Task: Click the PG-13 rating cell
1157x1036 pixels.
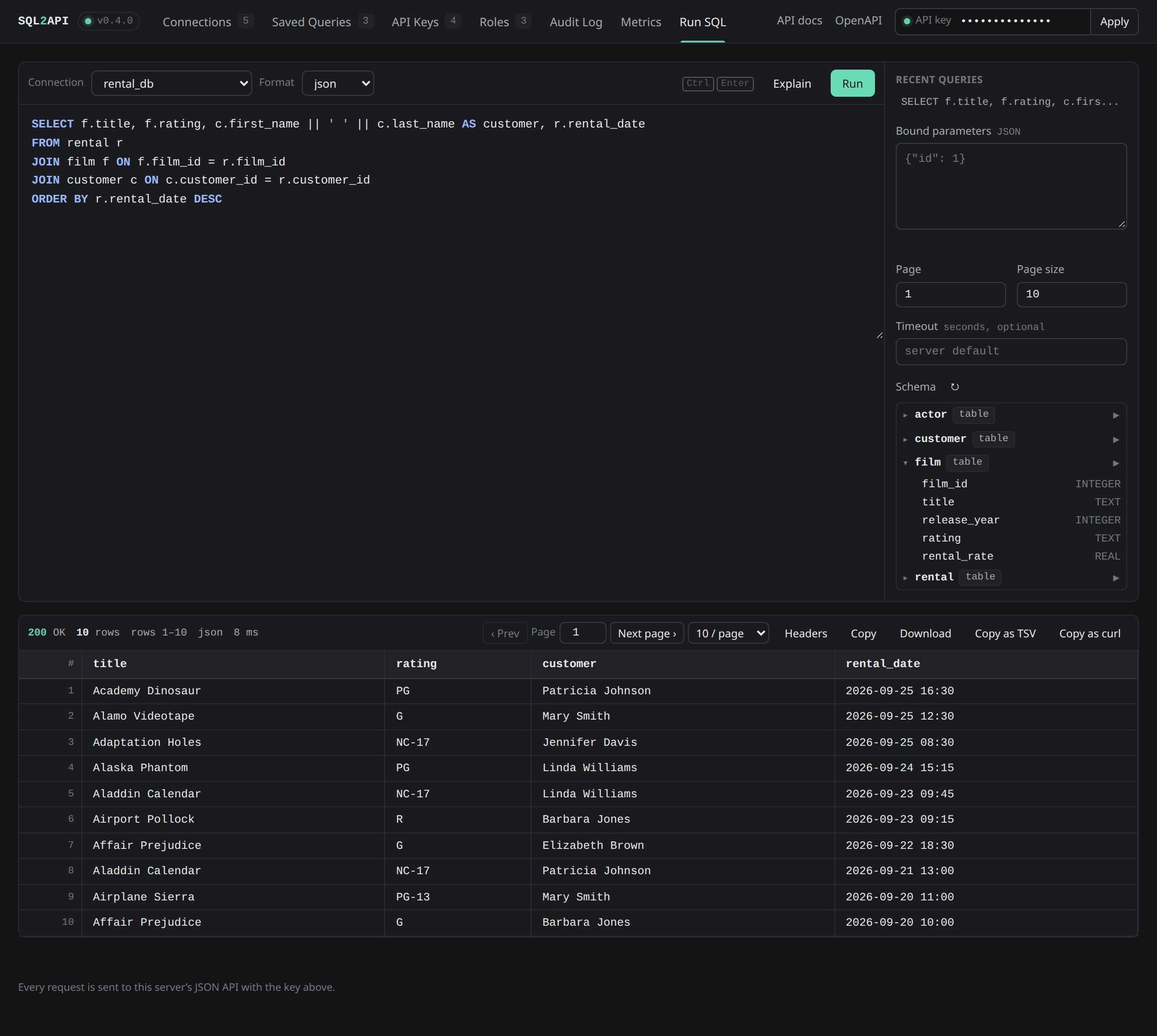Action: (457, 897)
